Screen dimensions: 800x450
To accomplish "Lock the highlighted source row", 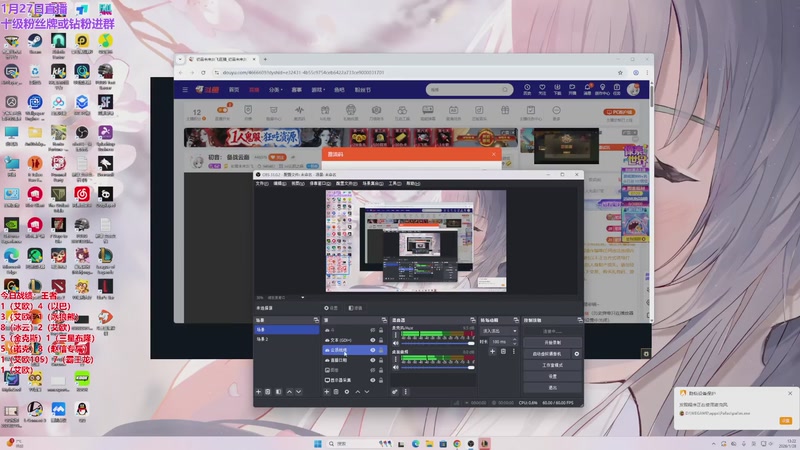I will click(x=381, y=350).
